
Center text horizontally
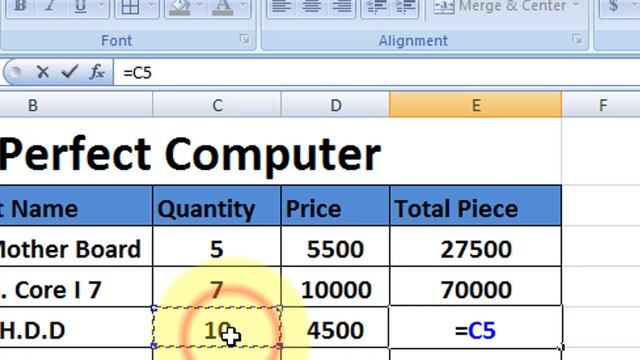[x=311, y=7]
